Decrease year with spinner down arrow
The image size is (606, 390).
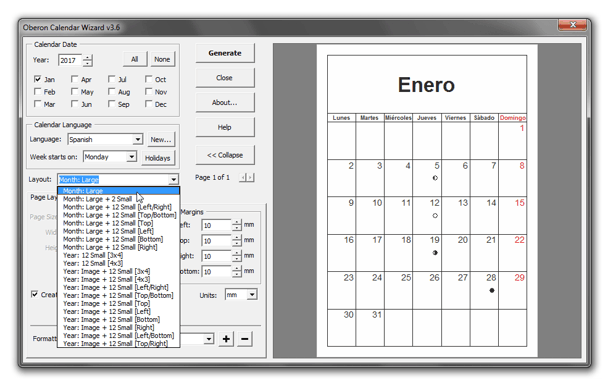pos(88,63)
